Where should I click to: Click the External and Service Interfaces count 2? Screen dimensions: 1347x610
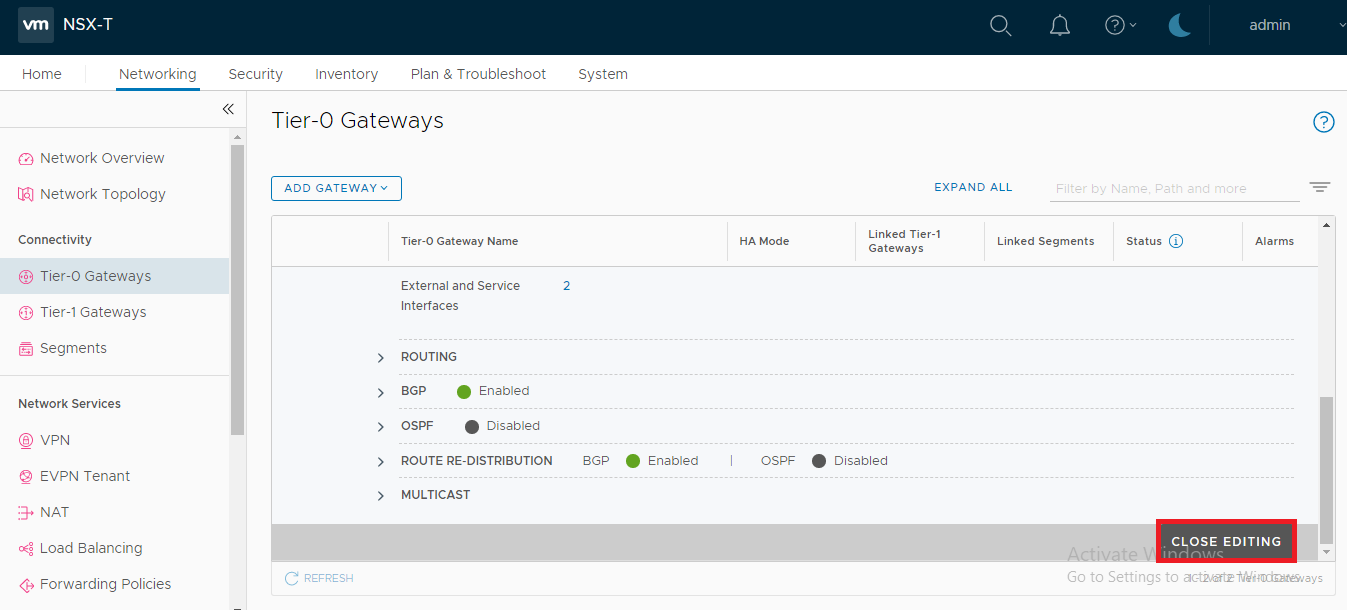point(567,286)
